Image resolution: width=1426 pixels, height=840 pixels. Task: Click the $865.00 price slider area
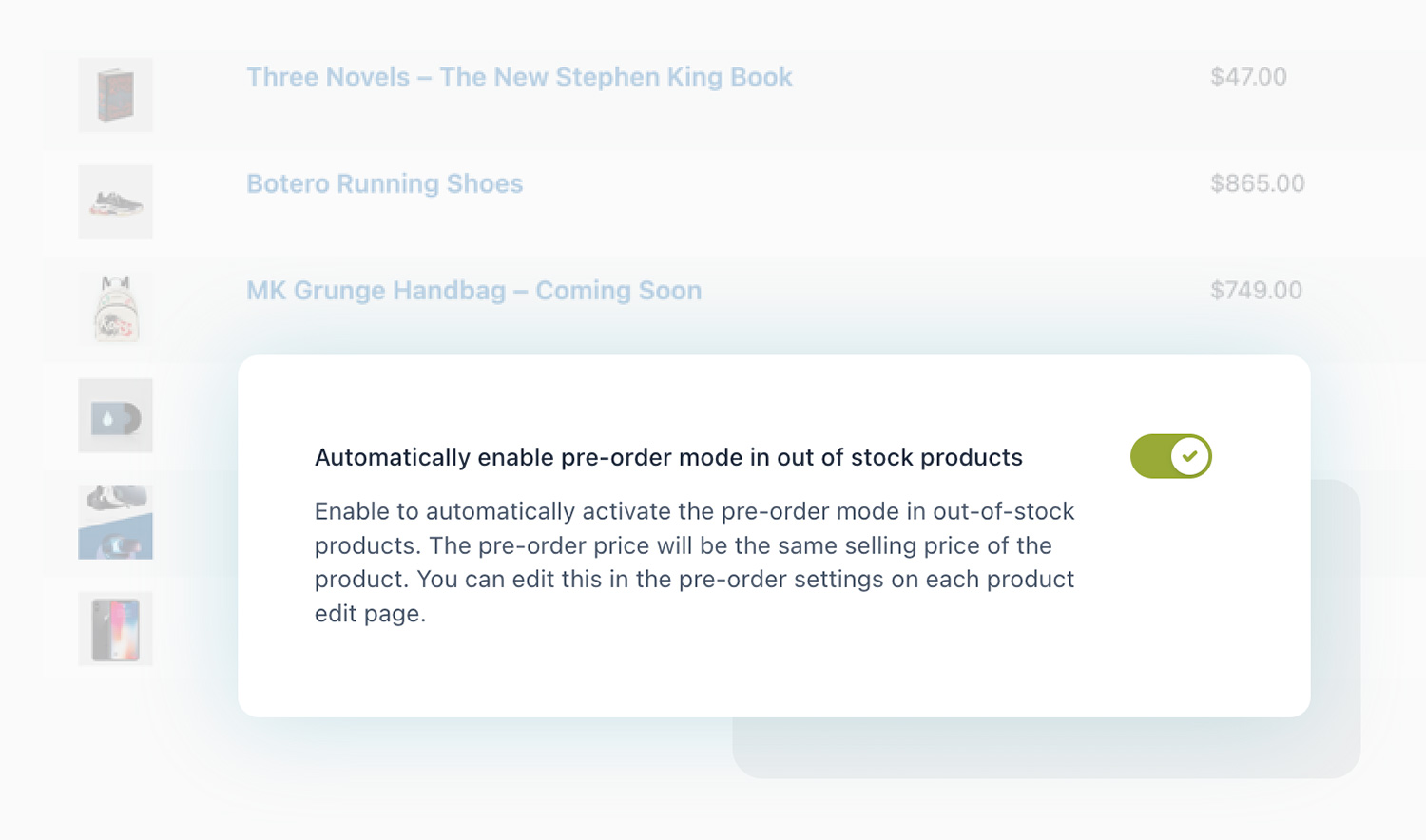(x=1257, y=183)
